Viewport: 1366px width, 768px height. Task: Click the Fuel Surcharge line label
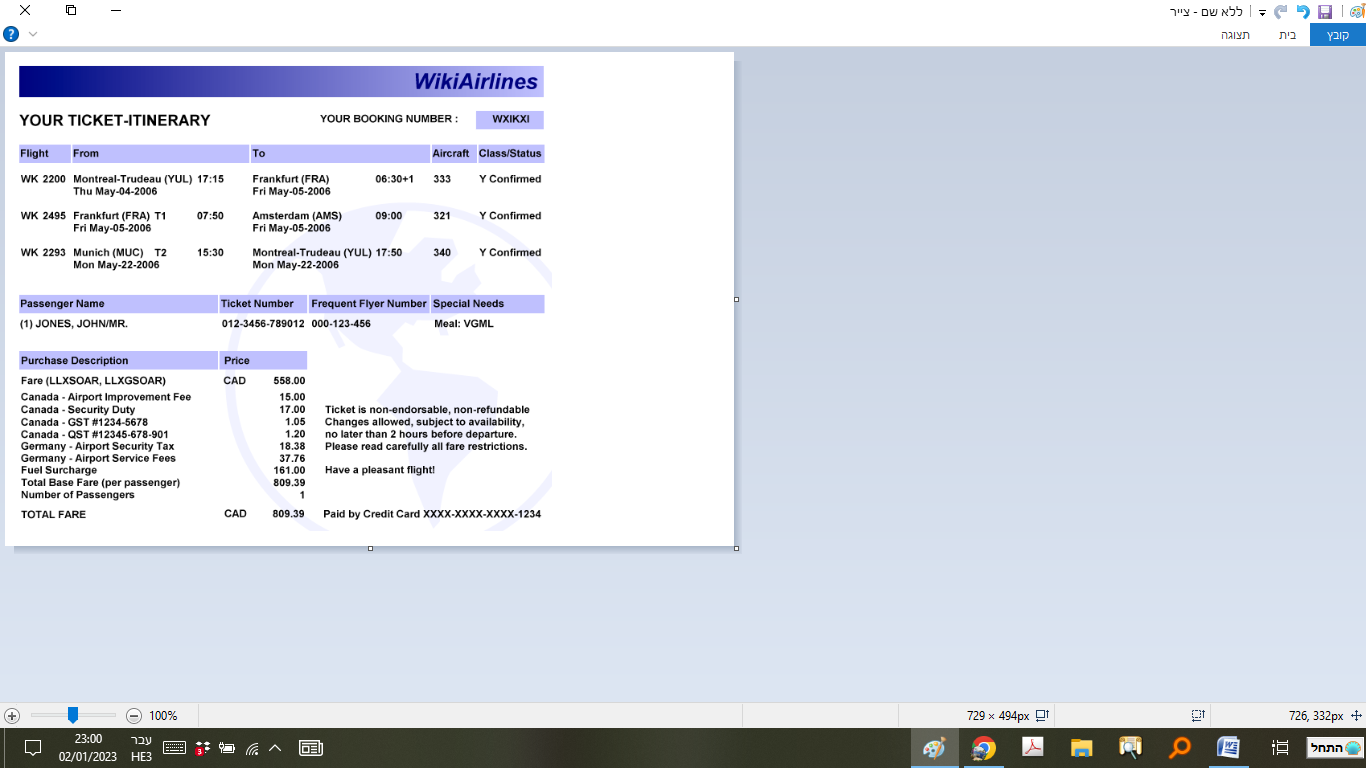[x=59, y=470]
